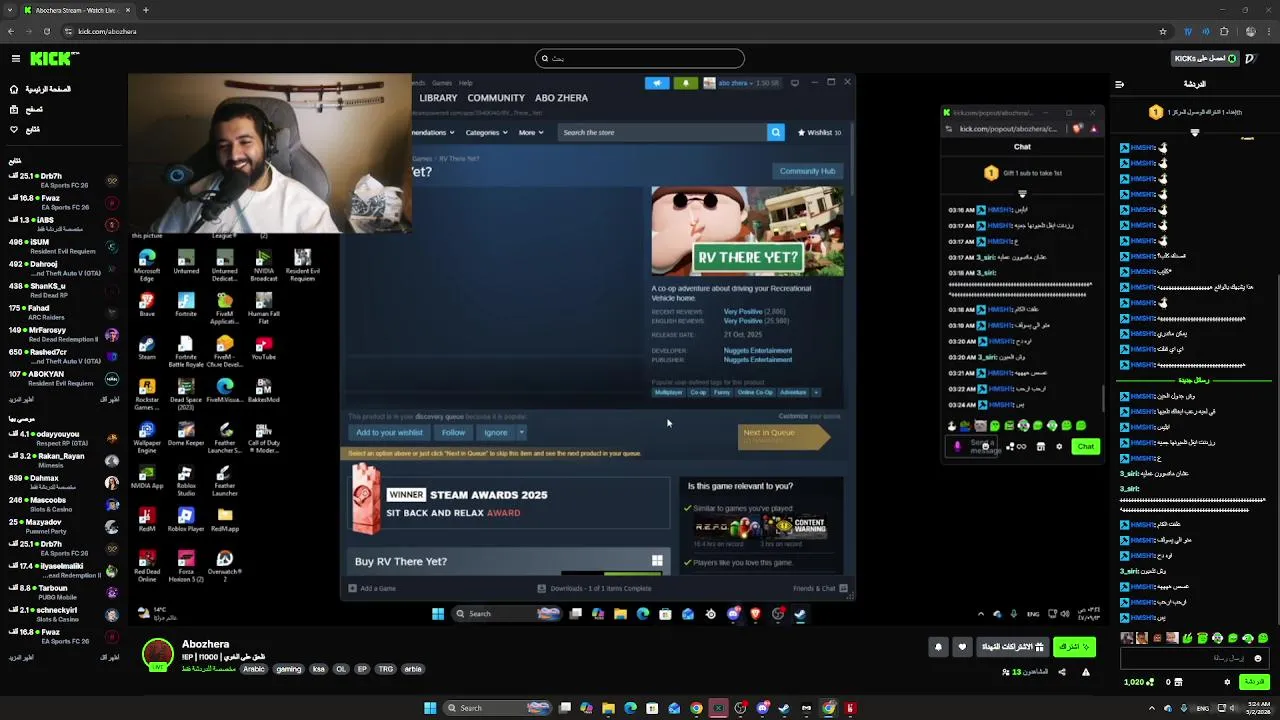Focus the Kick search bar
The image size is (1280, 720).
pyautogui.click(x=640, y=58)
